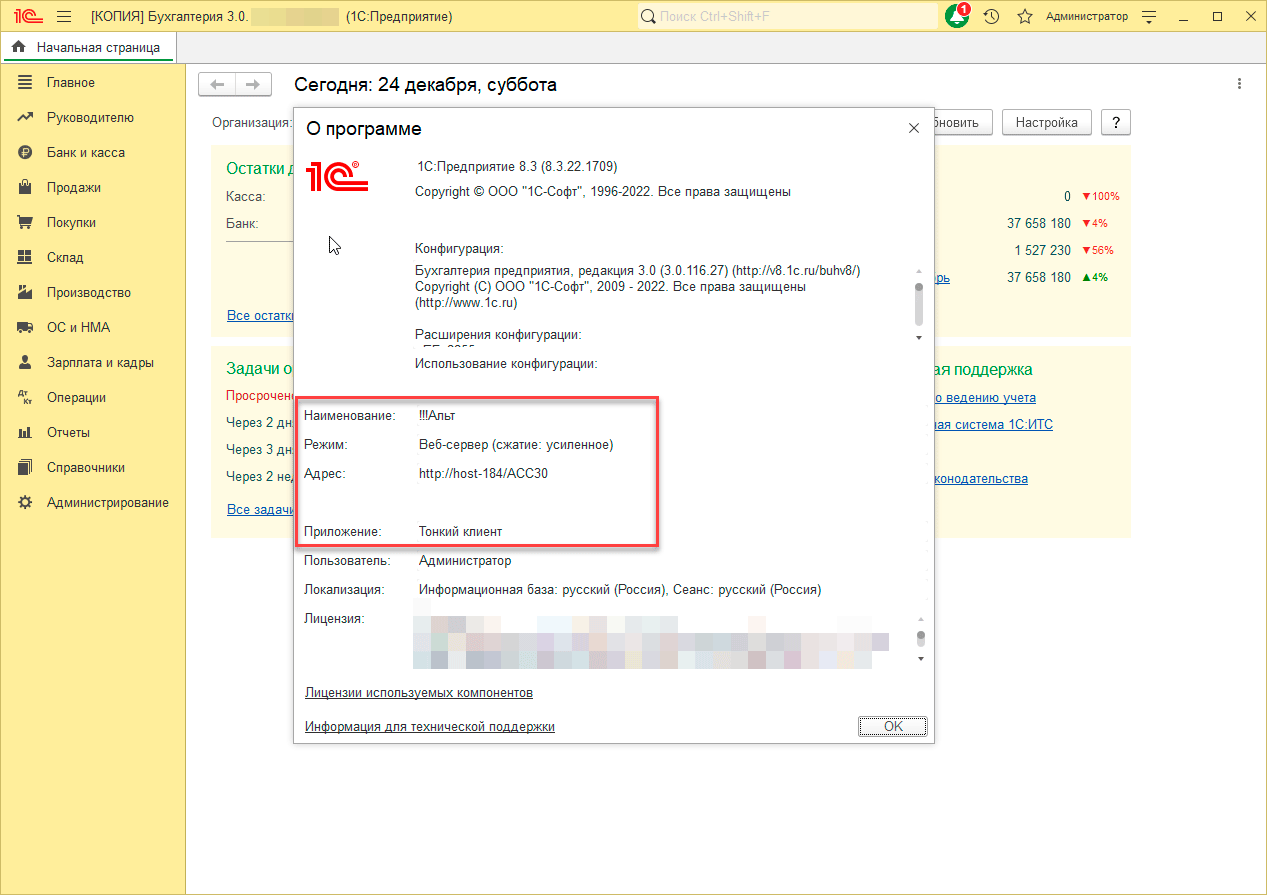The image size is (1267, 895).
Task: Click the 1C logo in dialog
Action: click(338, 176)
